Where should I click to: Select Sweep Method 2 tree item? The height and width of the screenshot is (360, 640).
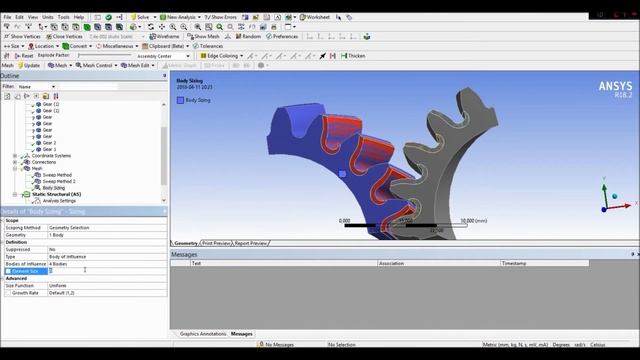(59, 181)
